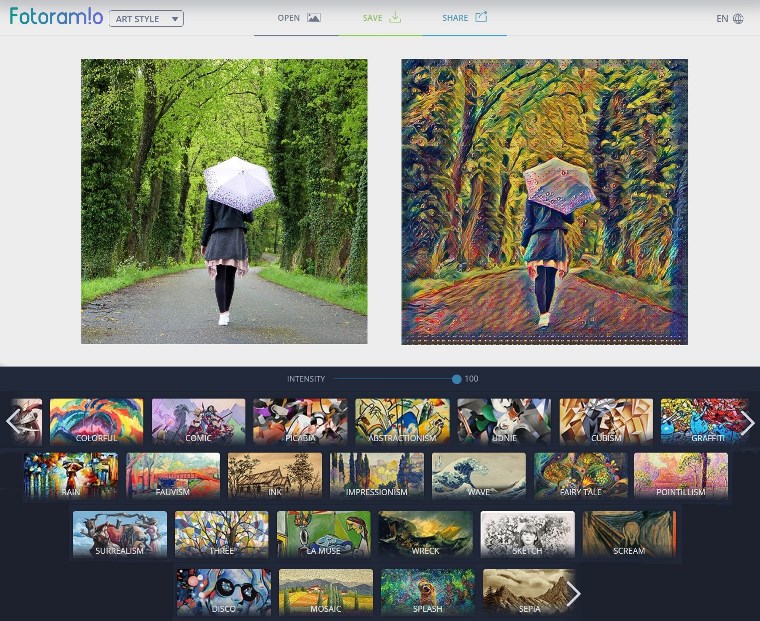This screenshot has height=621, width=760.
Task: Click the Open image icon
Action: tap(314, 18)
